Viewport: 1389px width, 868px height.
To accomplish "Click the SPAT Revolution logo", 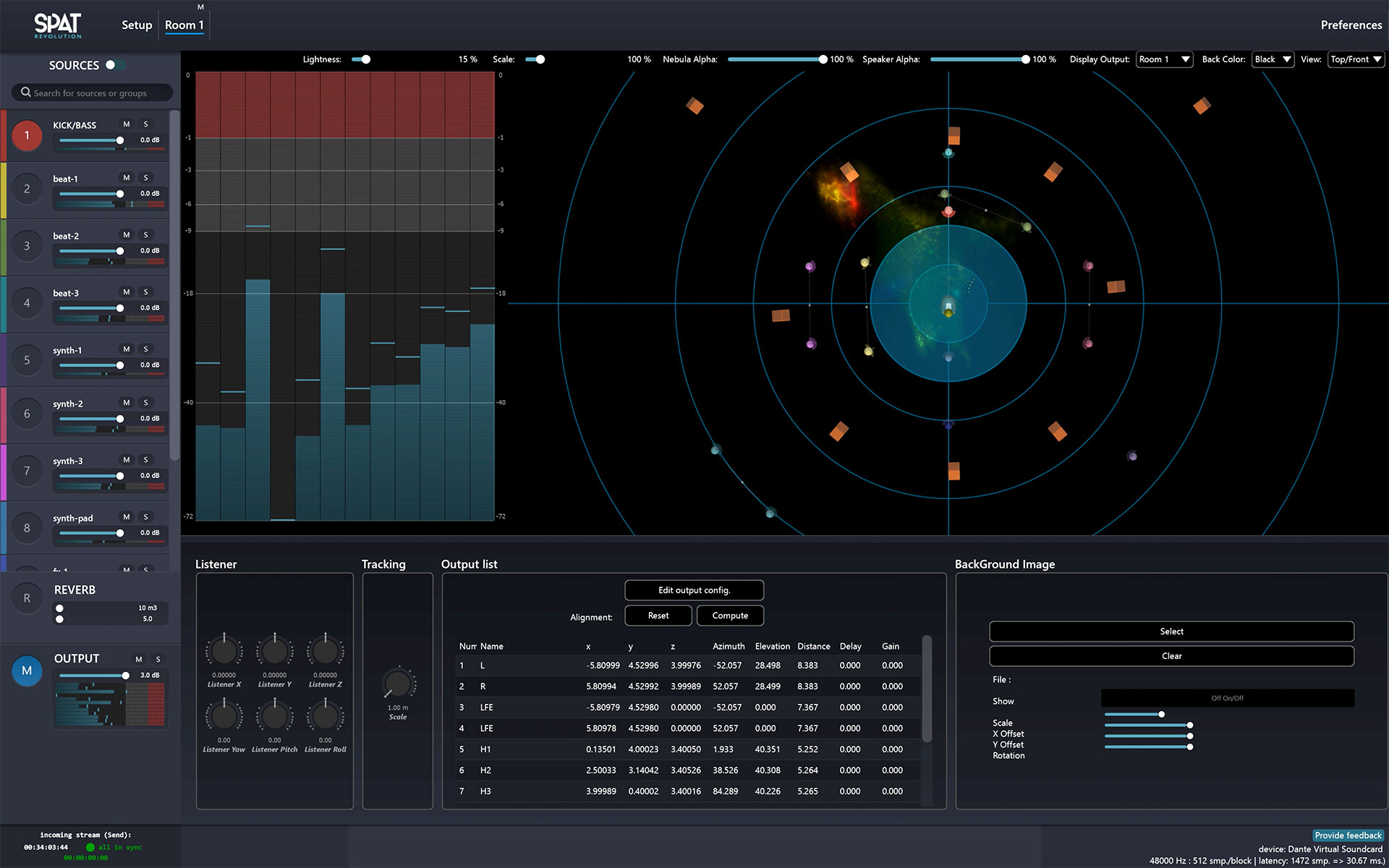I will pyautogui.click(x=58, y=25).
